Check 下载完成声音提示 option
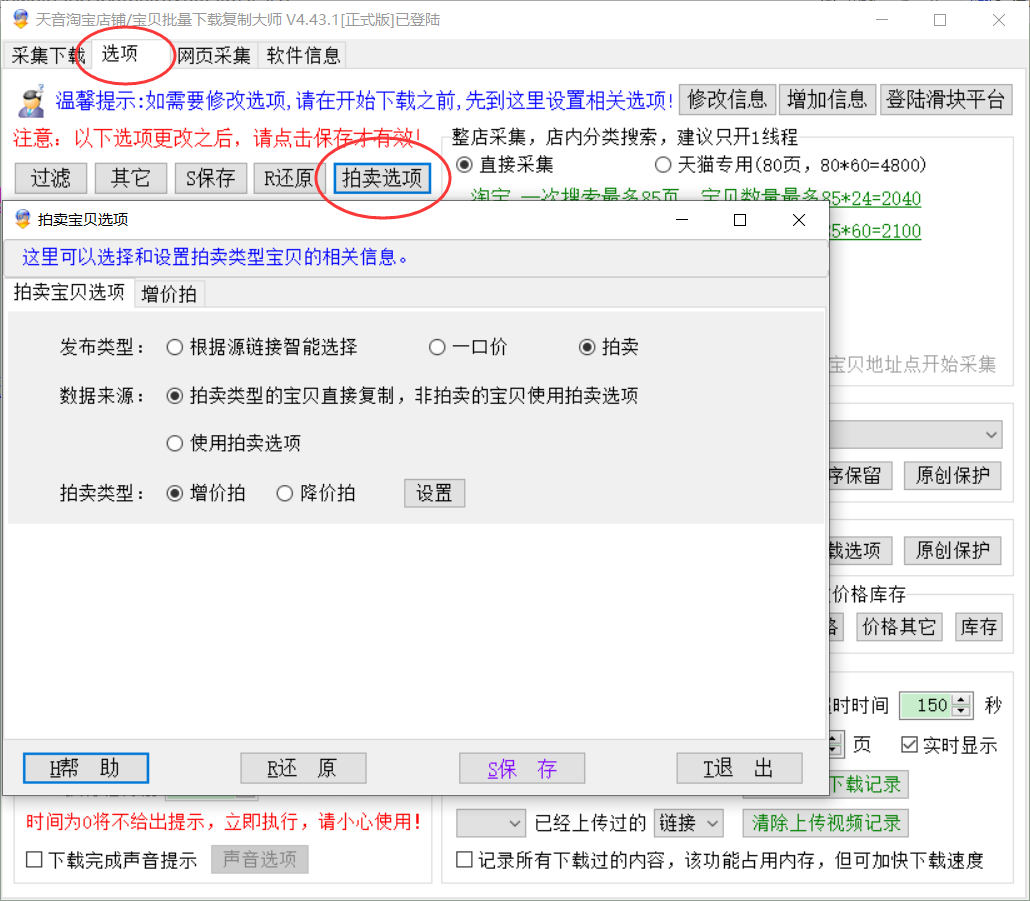 (x=35, y=860)
